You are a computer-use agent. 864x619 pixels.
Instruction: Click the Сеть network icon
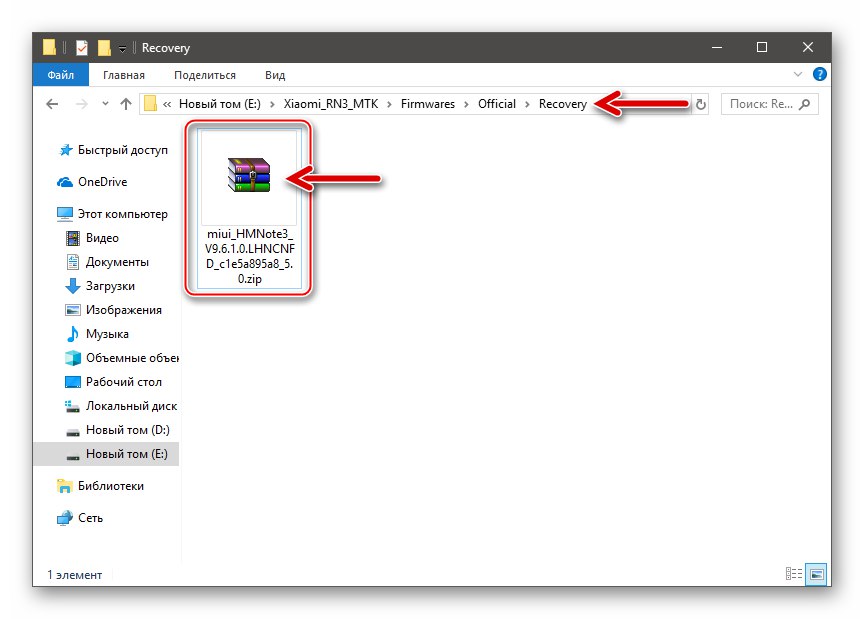pyautogui.click(x=65, y=518)
